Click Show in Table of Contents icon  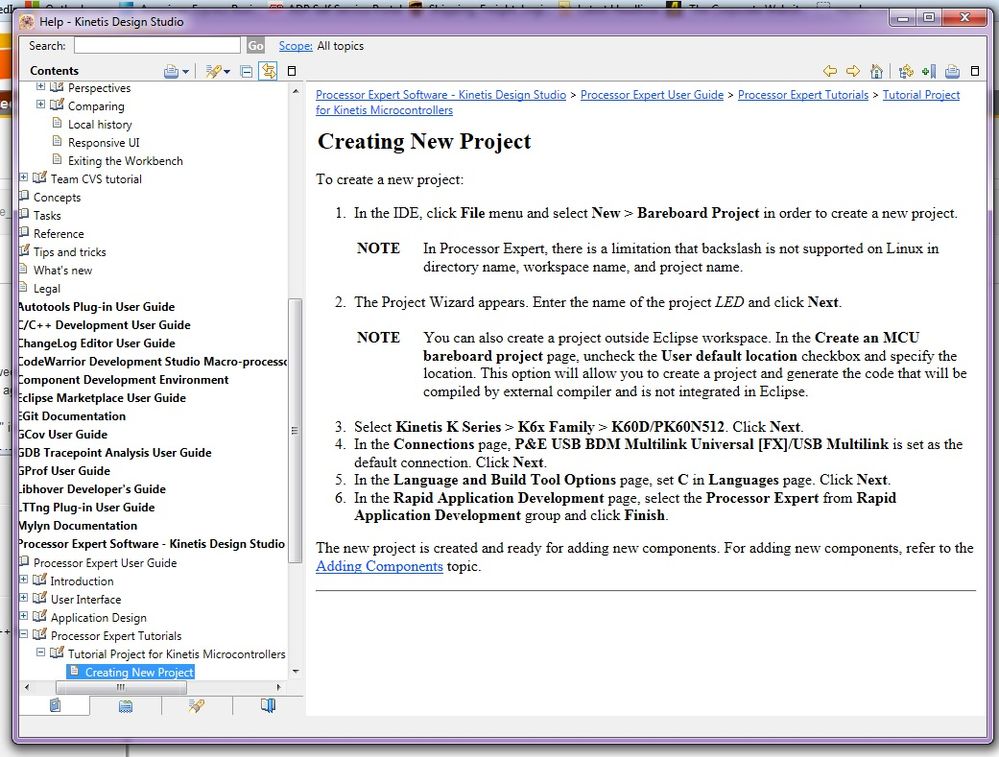click(905, 71)
